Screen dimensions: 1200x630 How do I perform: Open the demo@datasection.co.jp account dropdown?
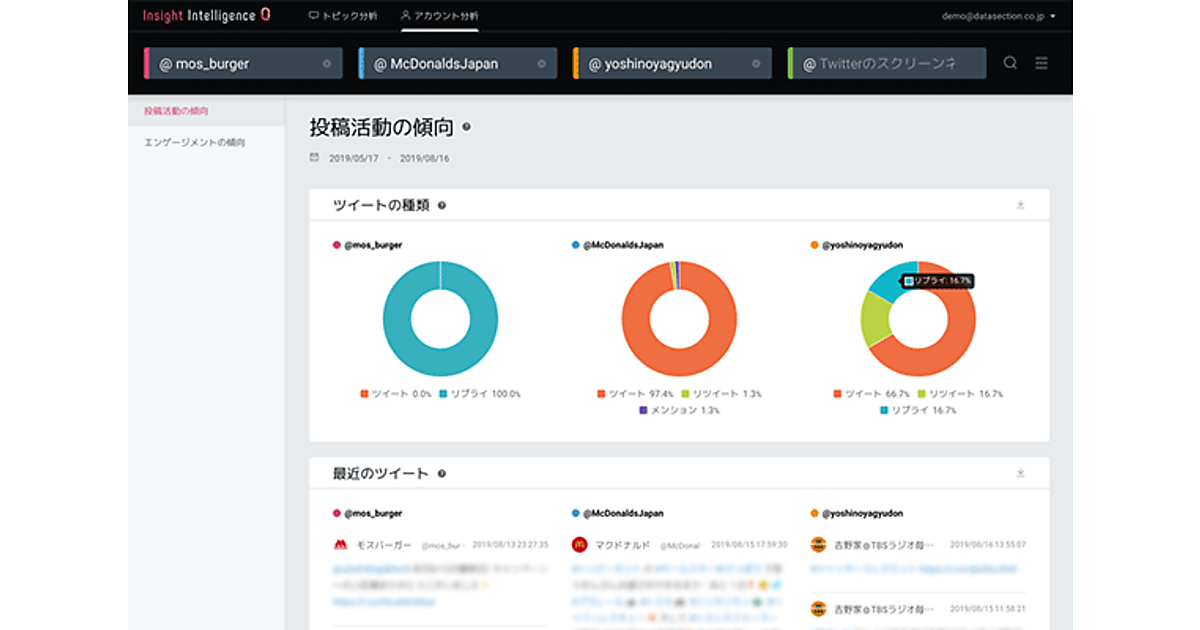[998, 16]
